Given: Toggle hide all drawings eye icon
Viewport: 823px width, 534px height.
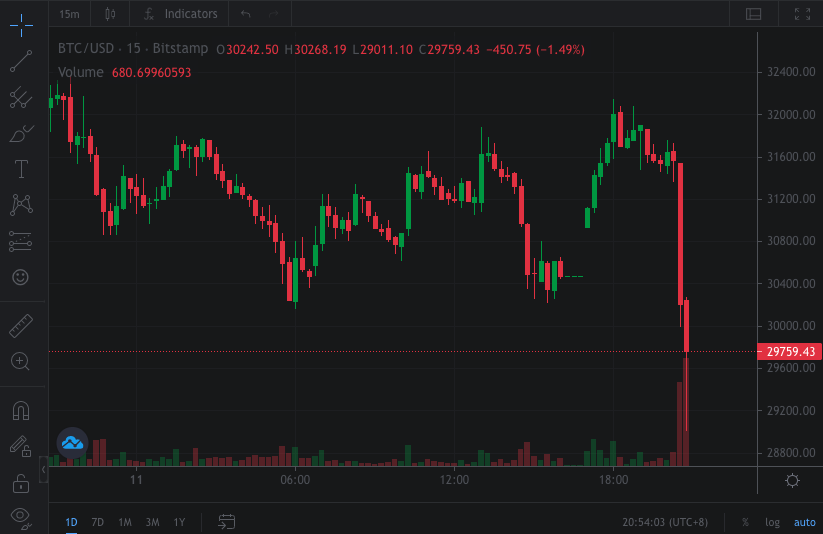Looking at the screenshot, I should [x=21, y=516].
